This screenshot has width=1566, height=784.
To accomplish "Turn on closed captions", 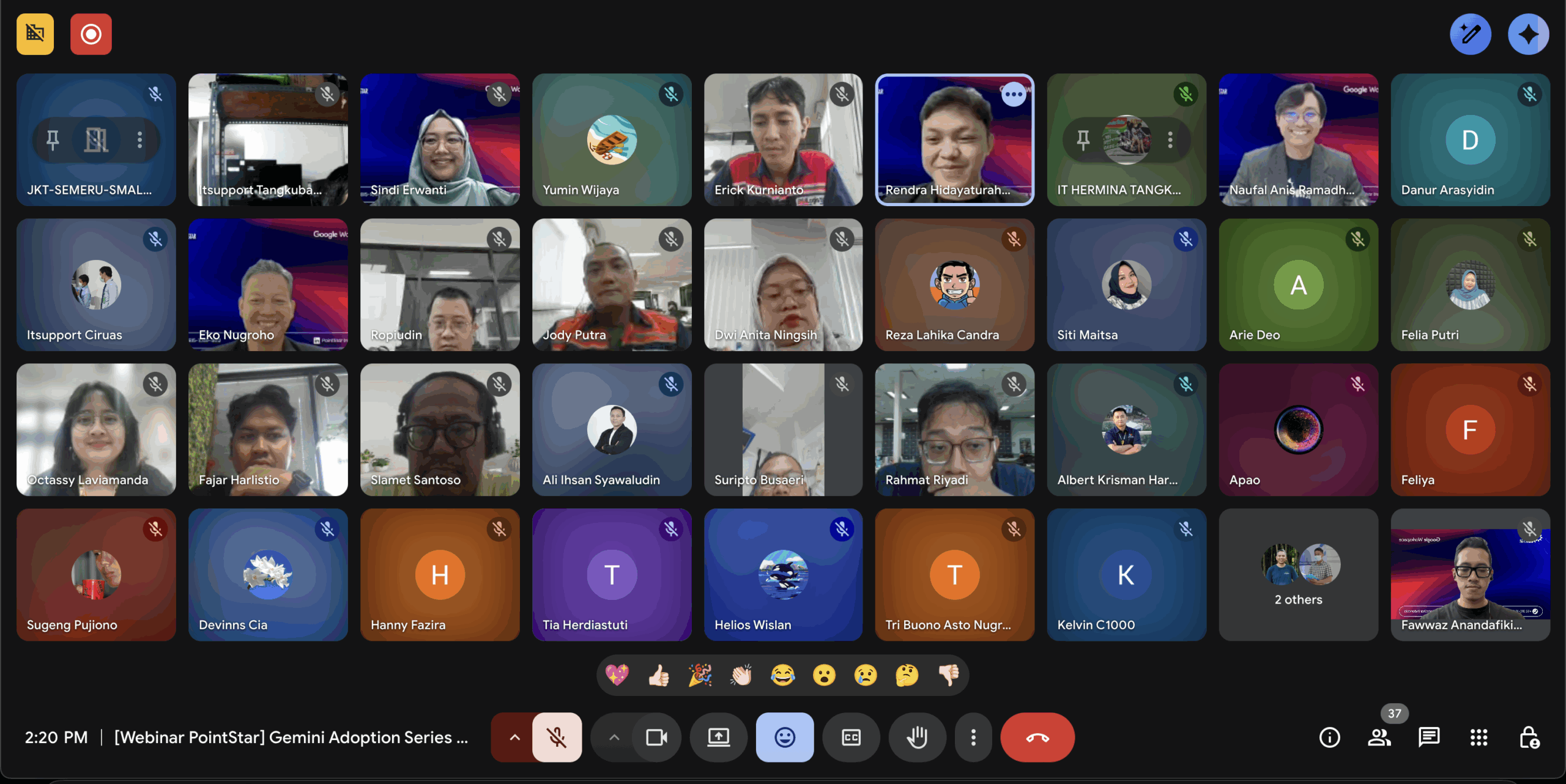I will 851,738.
